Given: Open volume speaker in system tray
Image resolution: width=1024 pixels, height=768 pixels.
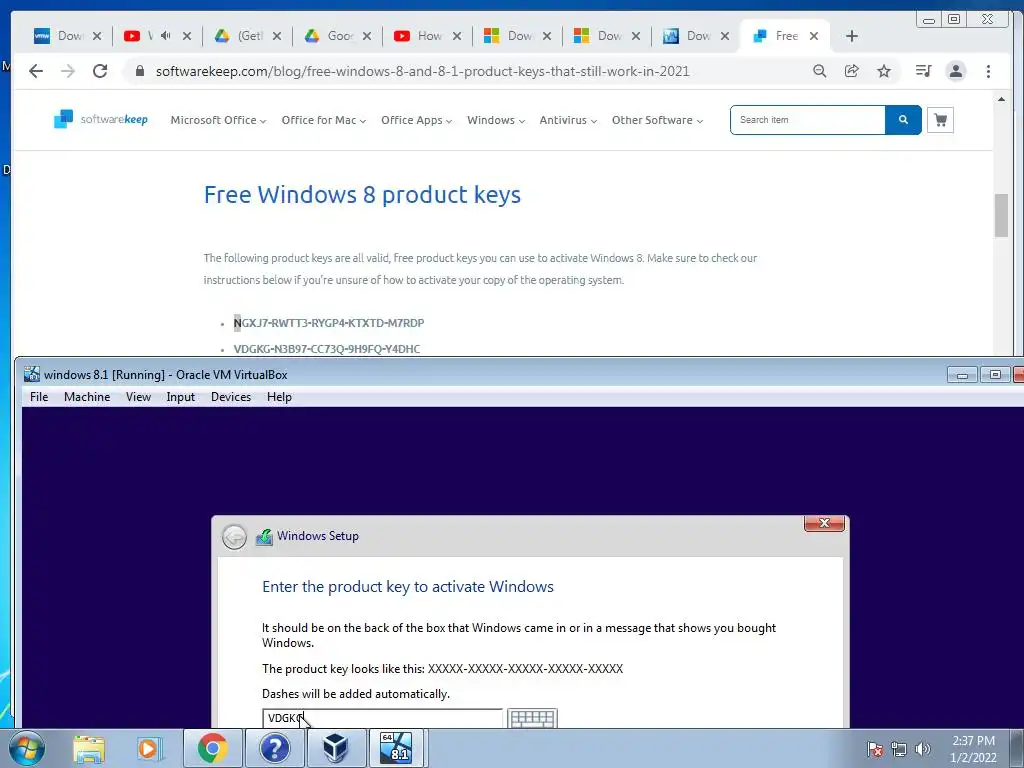Looking at the screenshot, I should point(922,749).
